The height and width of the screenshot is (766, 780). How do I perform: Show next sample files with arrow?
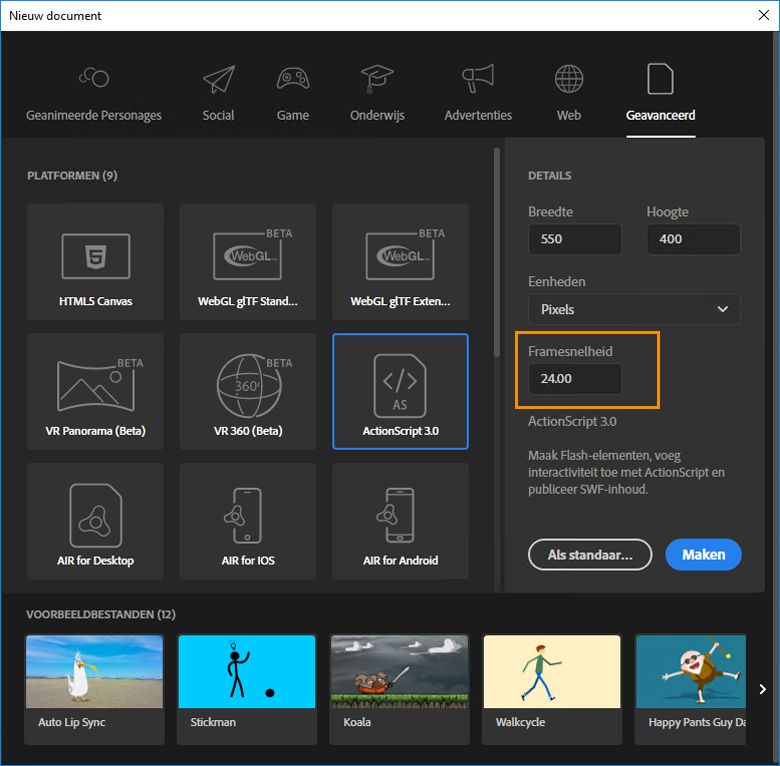click(763, 689)
